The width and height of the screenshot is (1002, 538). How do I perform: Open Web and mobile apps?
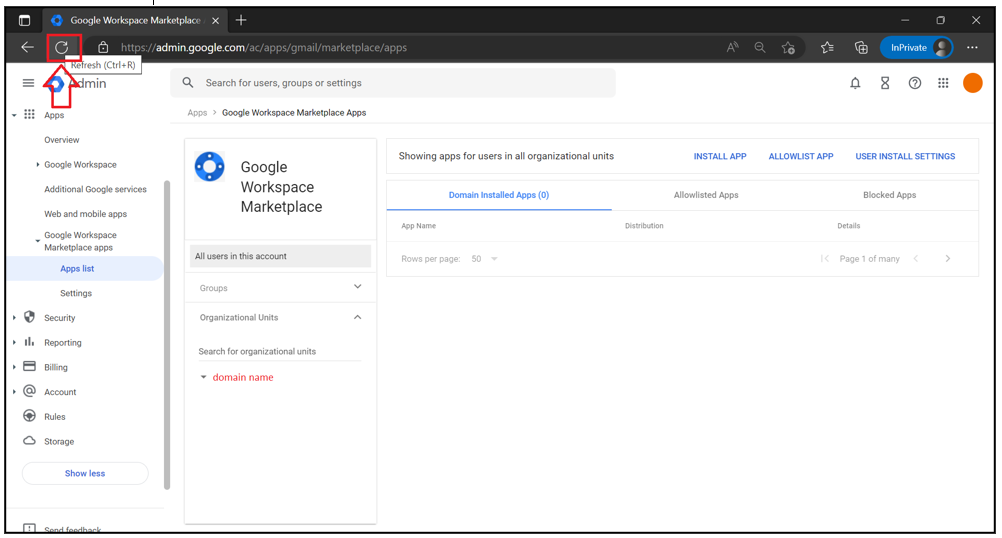(86, 214)
